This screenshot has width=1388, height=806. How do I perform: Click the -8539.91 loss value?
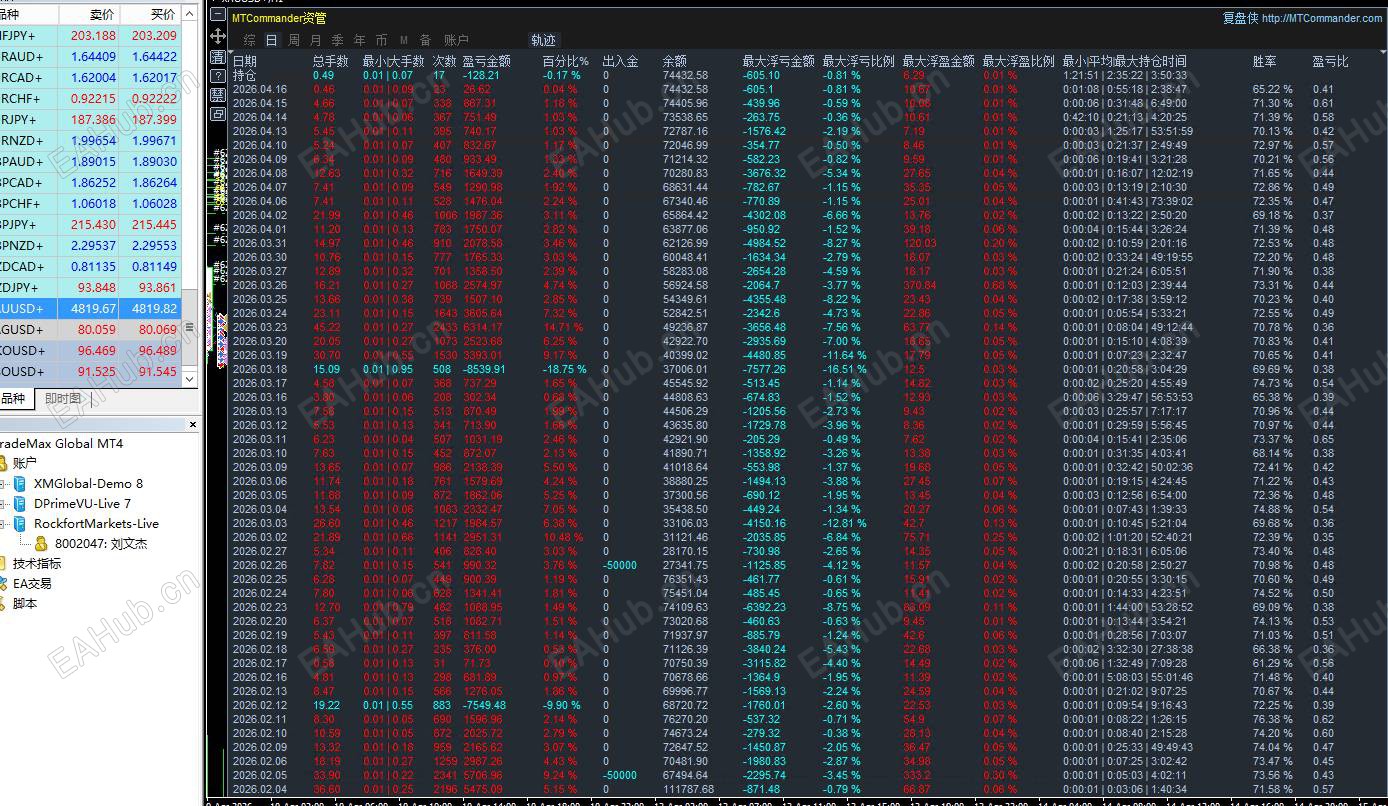point(484,369)
